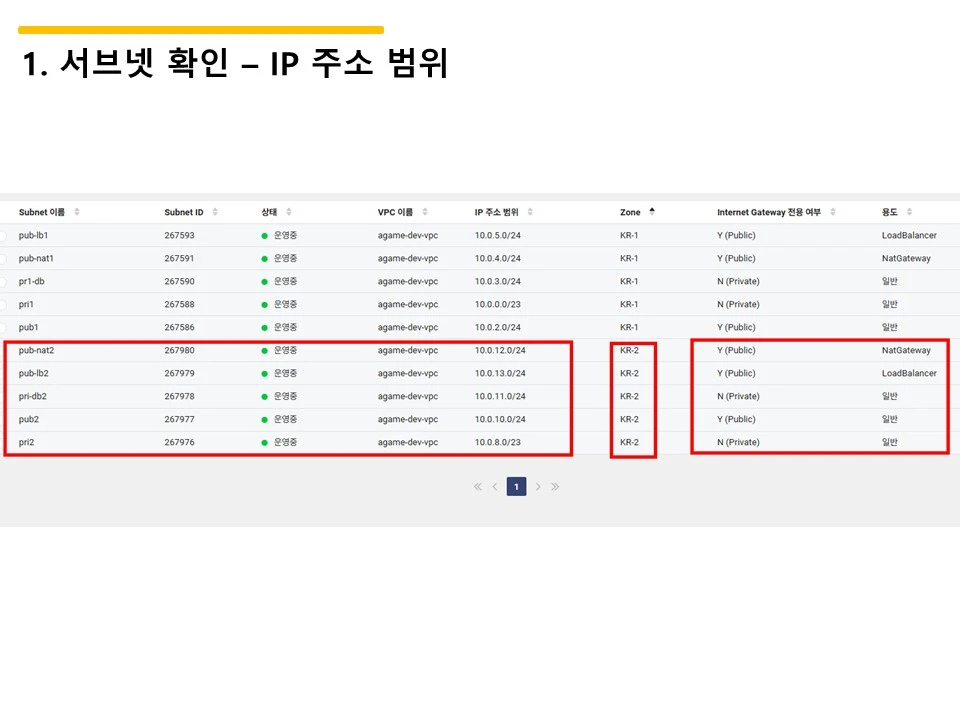Click the ascending sort indicator on Zone column
This screenshot has height=720, width=960.
tap(650, 210)
